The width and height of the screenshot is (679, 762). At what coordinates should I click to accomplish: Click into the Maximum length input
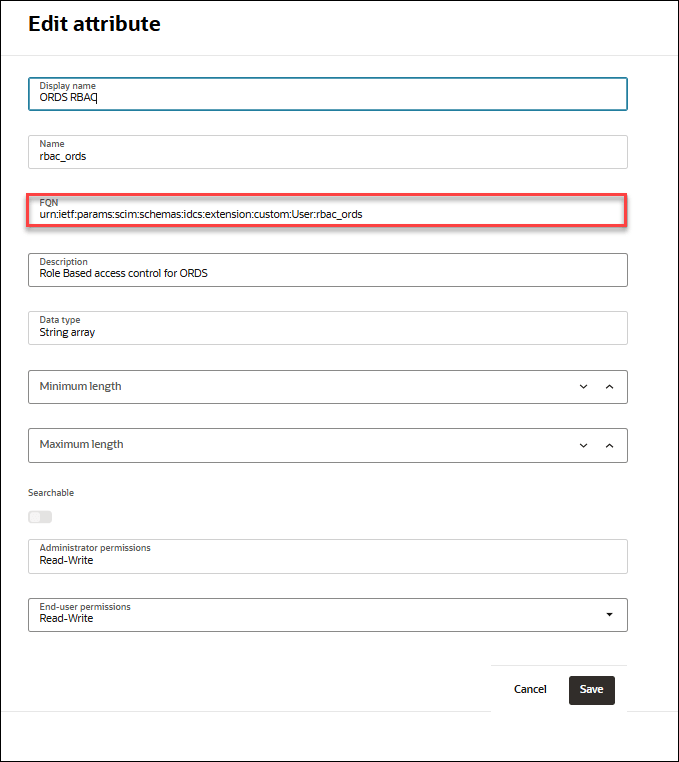[300, 445]
